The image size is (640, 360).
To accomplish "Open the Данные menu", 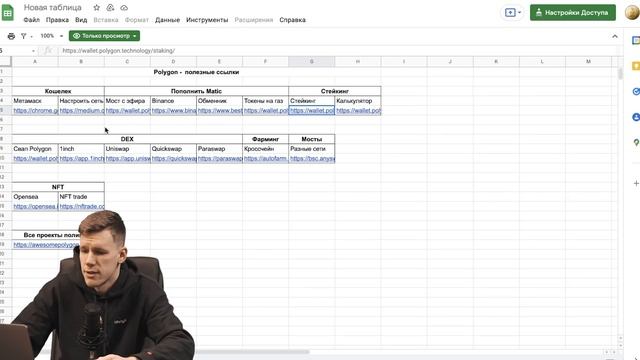I will click(x=167, y=20).
